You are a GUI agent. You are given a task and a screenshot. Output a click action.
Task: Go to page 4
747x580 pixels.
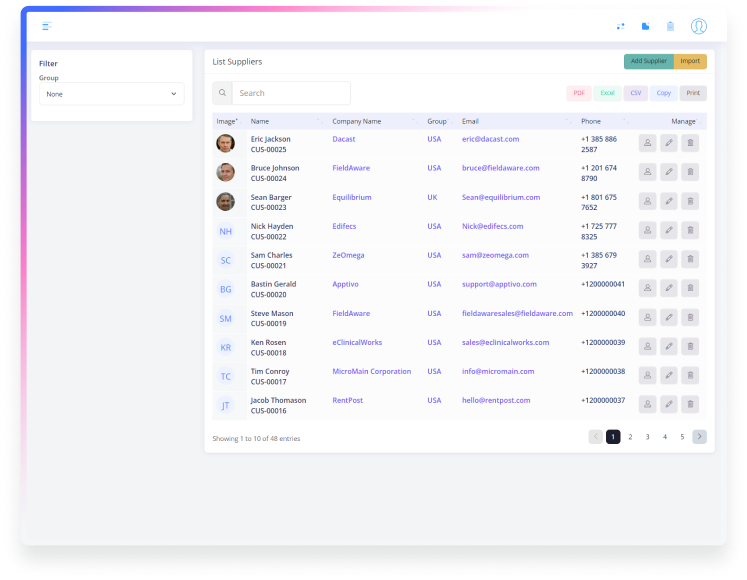point(665,437)
